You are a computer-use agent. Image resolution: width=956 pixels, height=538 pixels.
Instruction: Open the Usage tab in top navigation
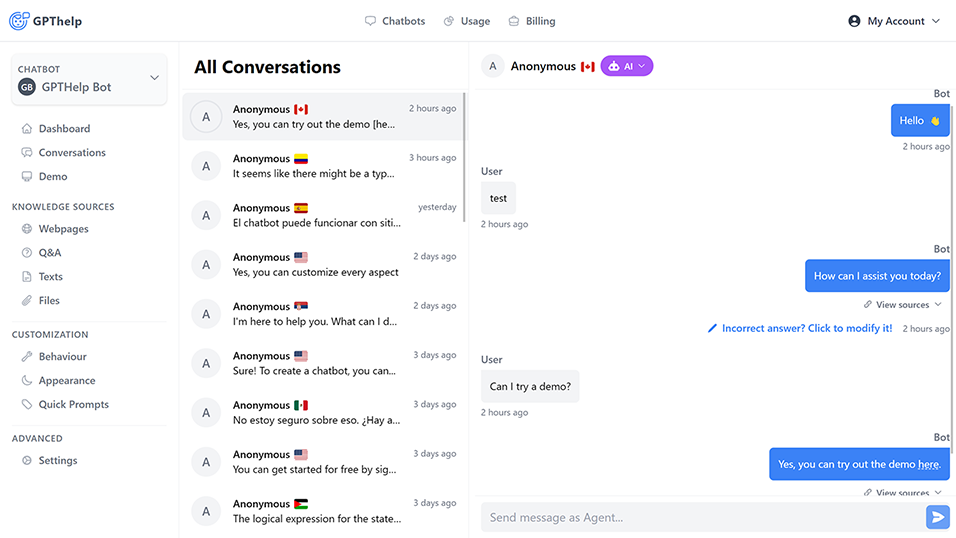(x=467, y=21)
